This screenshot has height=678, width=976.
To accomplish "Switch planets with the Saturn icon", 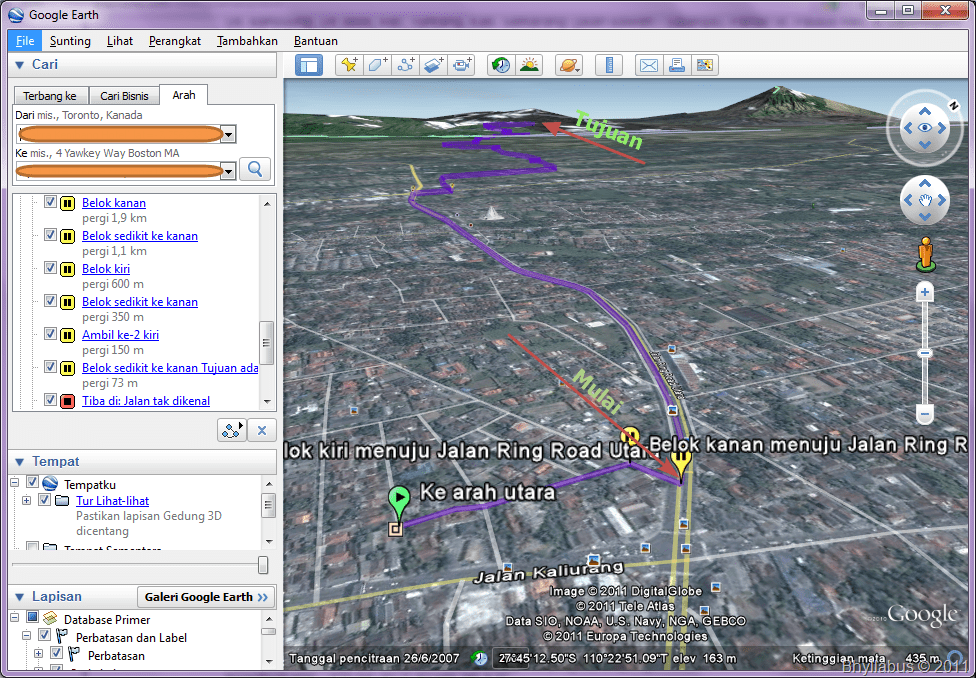I will pyautogui.click(x=569, y=65).
